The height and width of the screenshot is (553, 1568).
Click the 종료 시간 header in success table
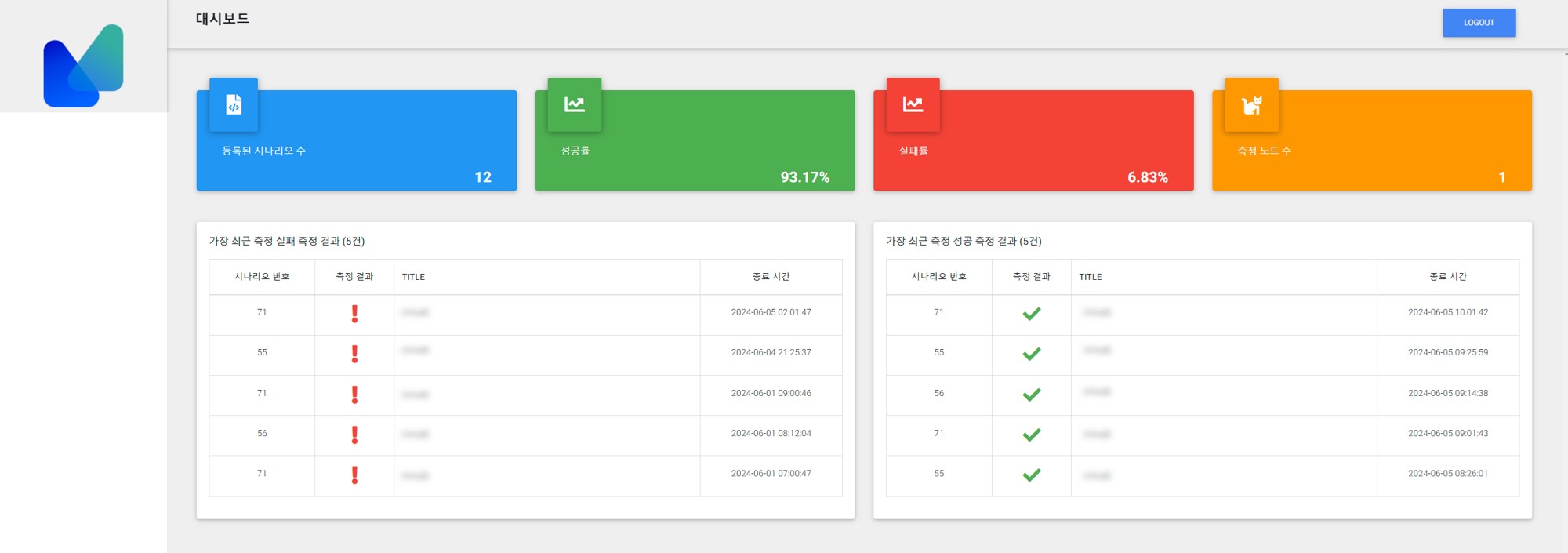click(x=1447, y=277)
